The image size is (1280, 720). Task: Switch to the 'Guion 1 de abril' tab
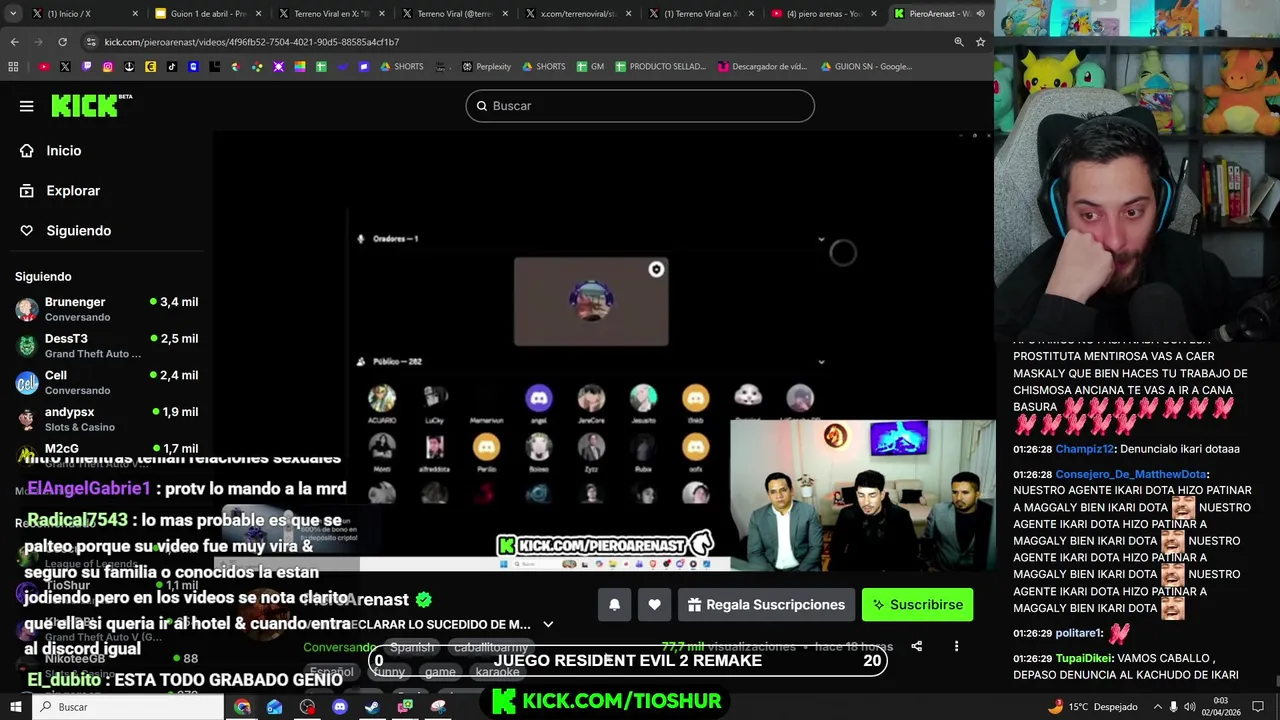coord(208,14)
